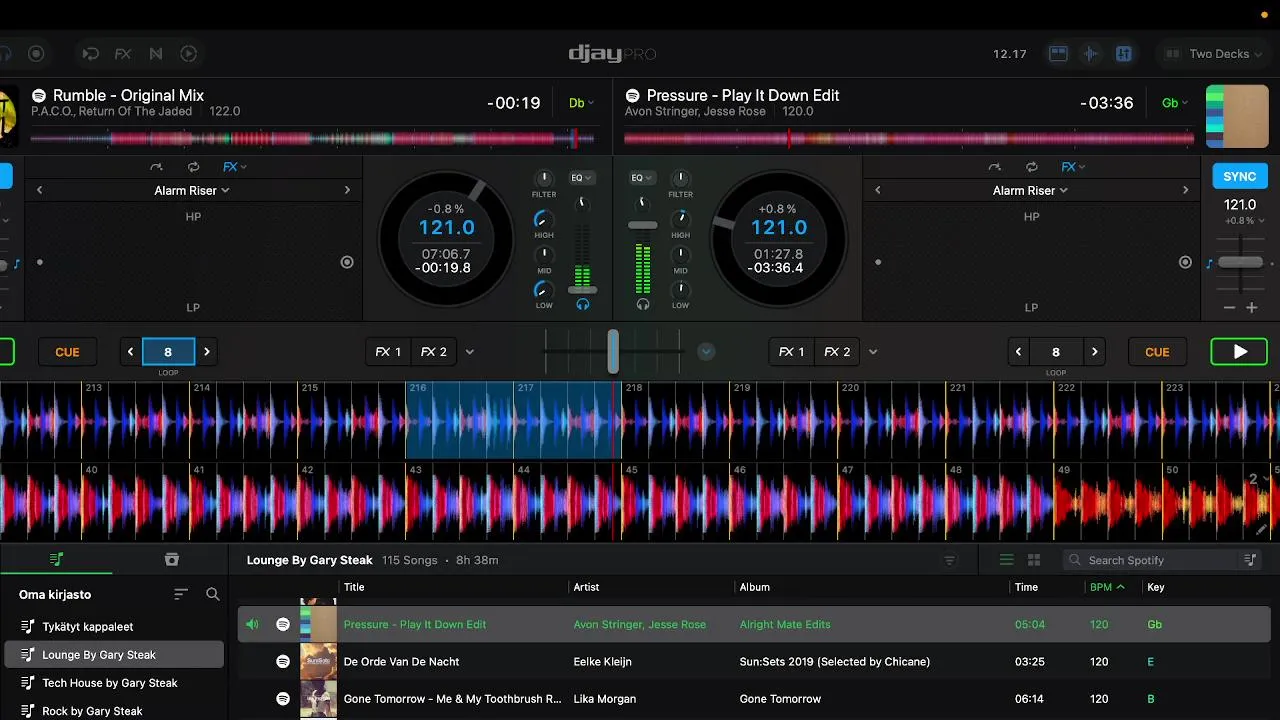Decrease left deck loop length

click(131, 352)
